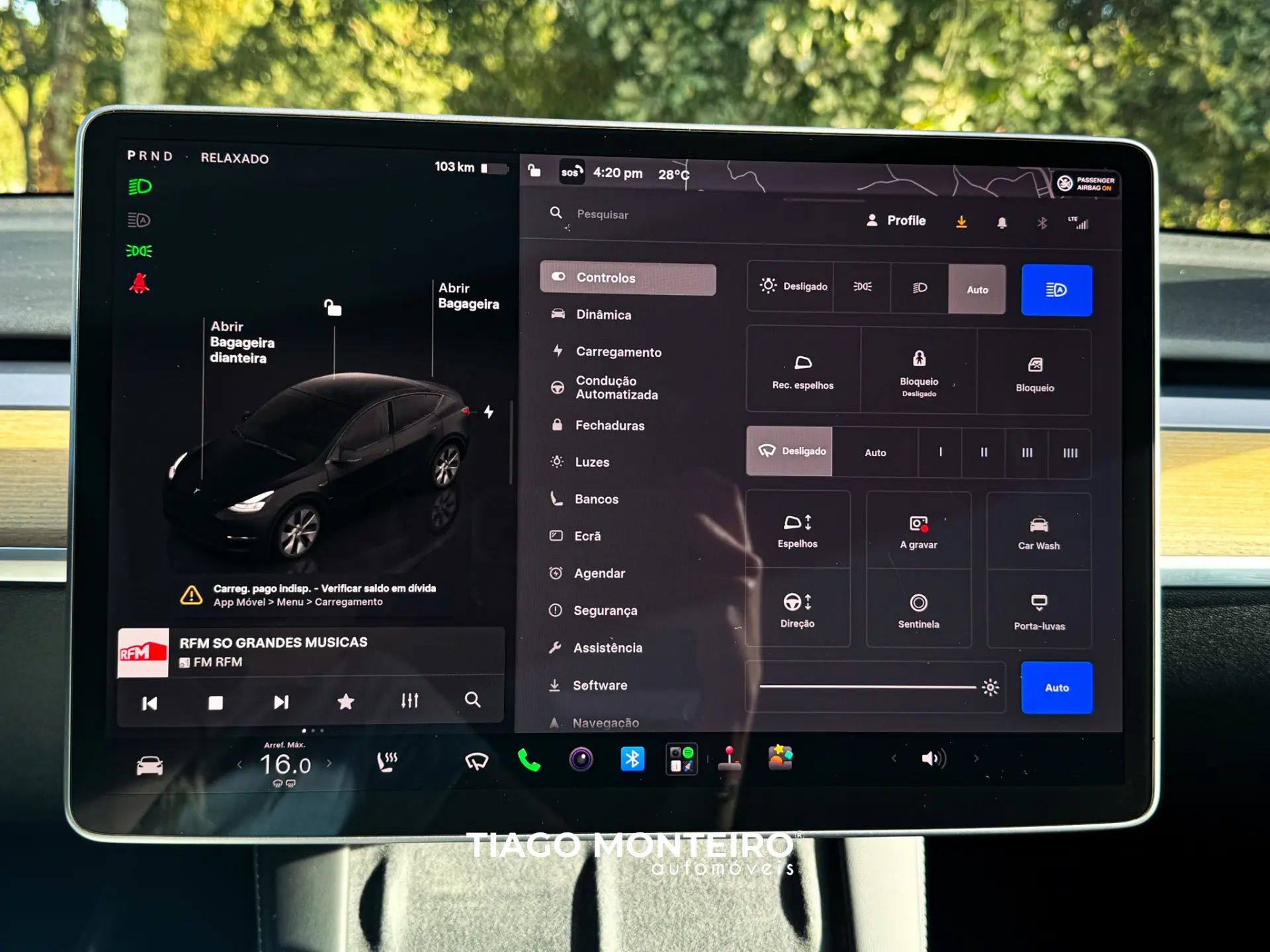Select Controlos menu
The image size is (1270, 952).
(628, 278)
